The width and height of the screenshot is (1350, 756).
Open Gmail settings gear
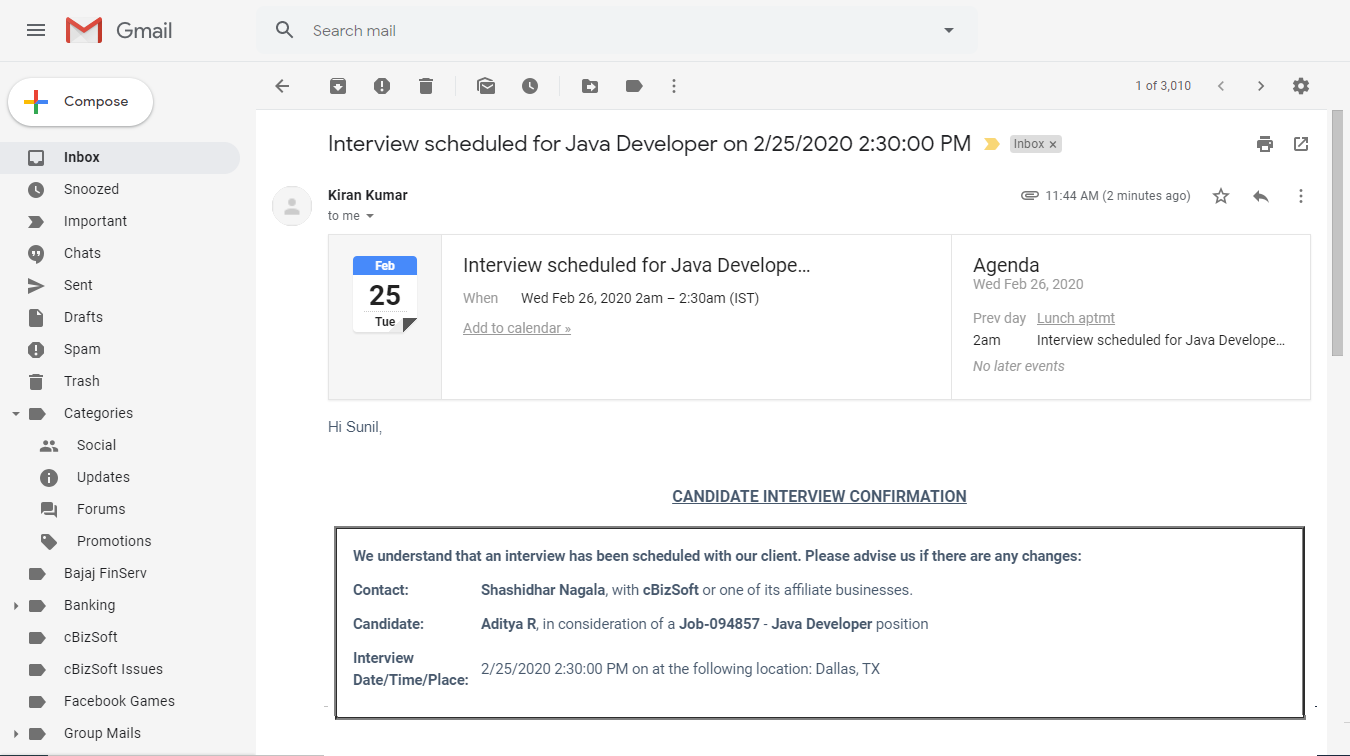[1301, 86]
